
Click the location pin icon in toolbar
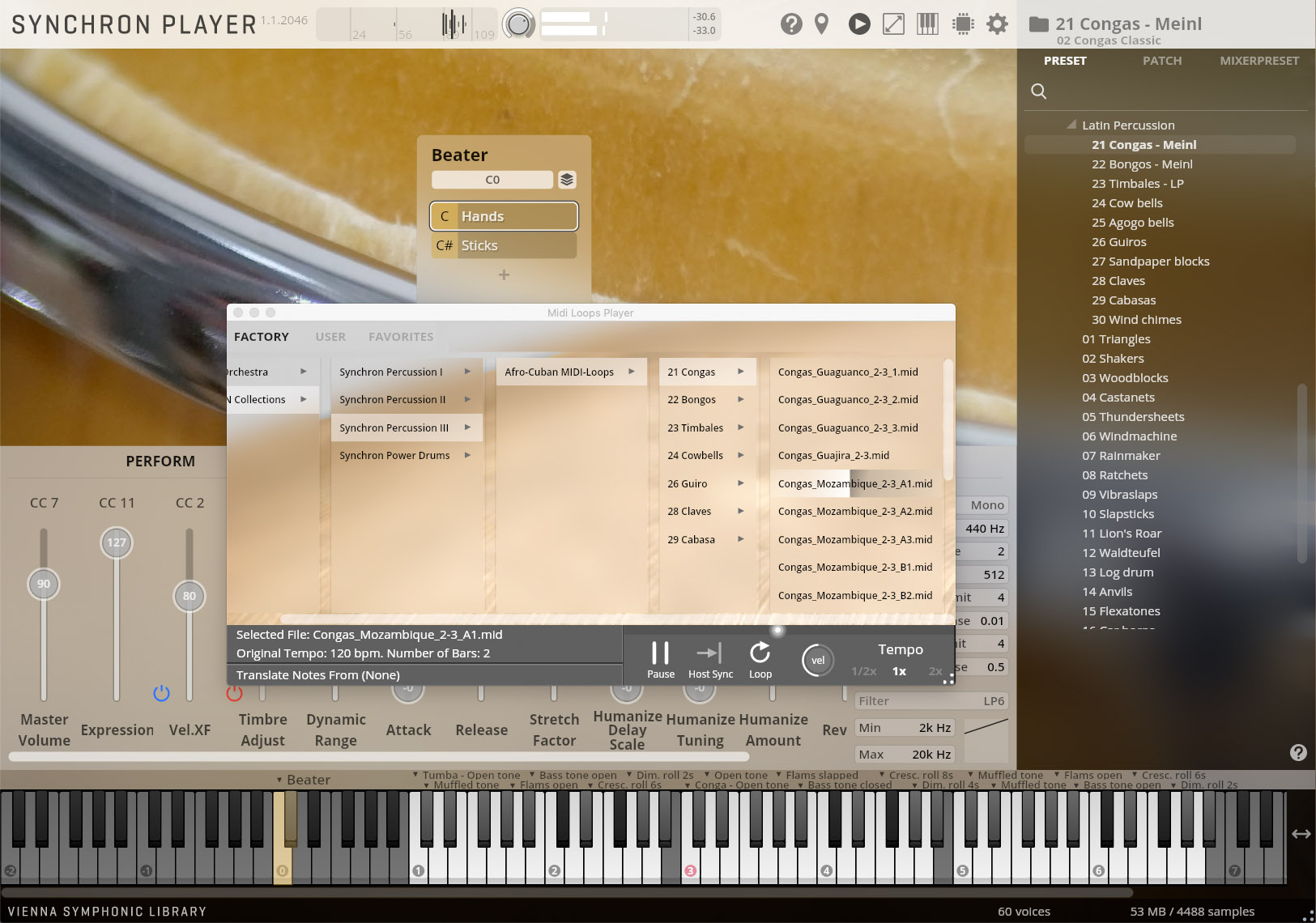822,24
